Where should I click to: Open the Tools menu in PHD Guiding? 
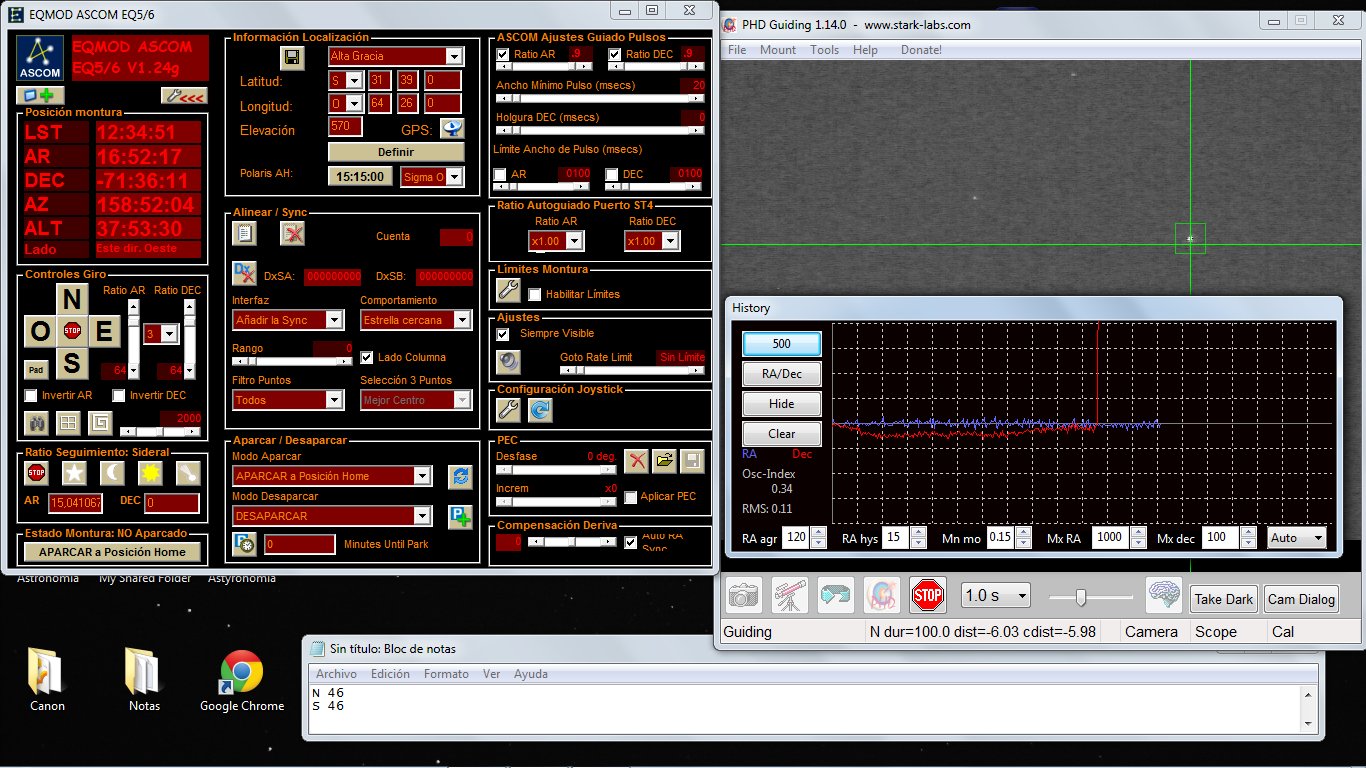(x=825, y=50)
